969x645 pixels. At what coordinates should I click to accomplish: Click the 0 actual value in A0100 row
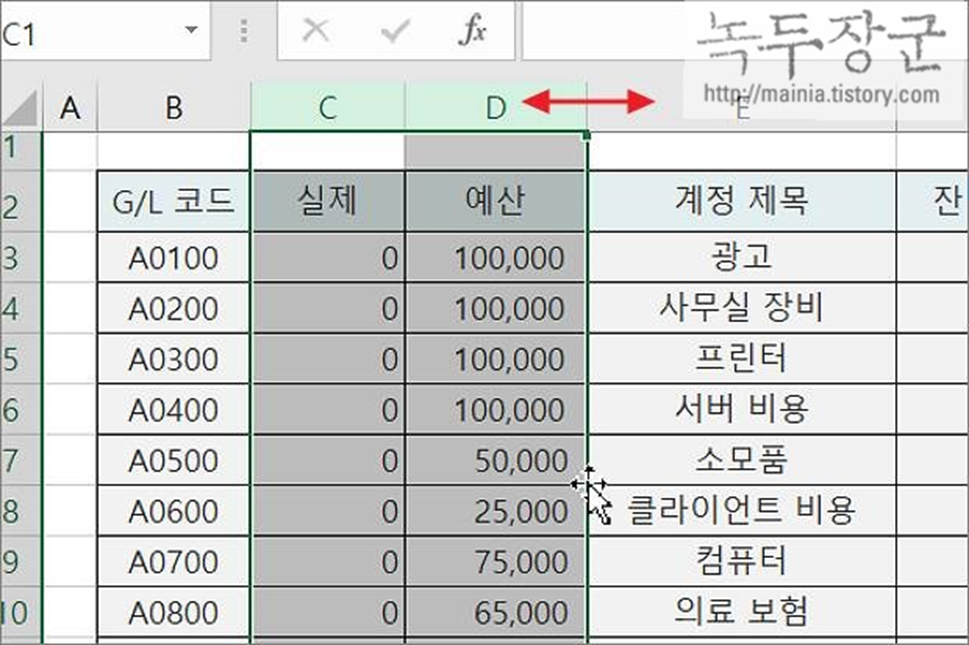328,258
